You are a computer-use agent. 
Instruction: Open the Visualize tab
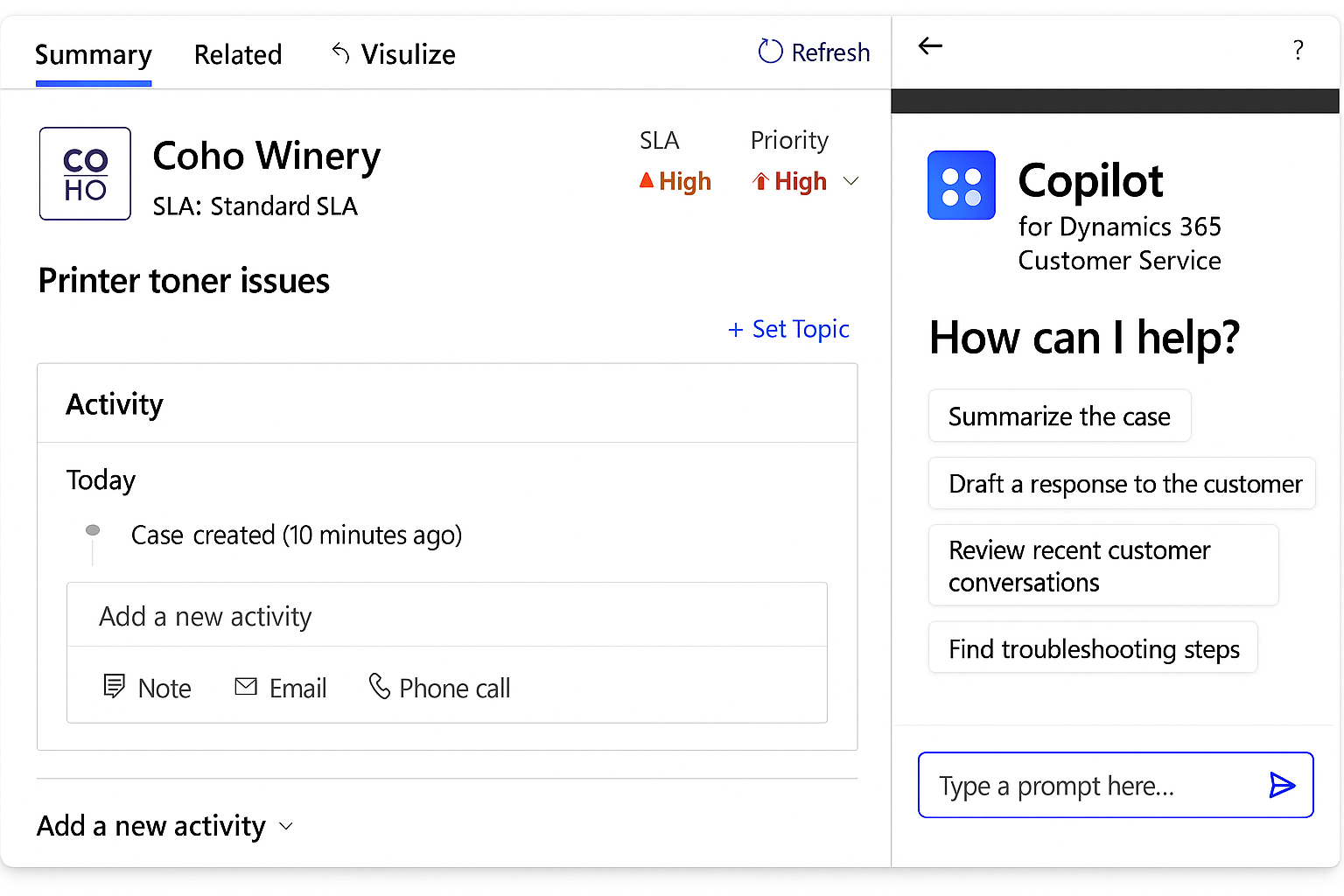(408, 53)
